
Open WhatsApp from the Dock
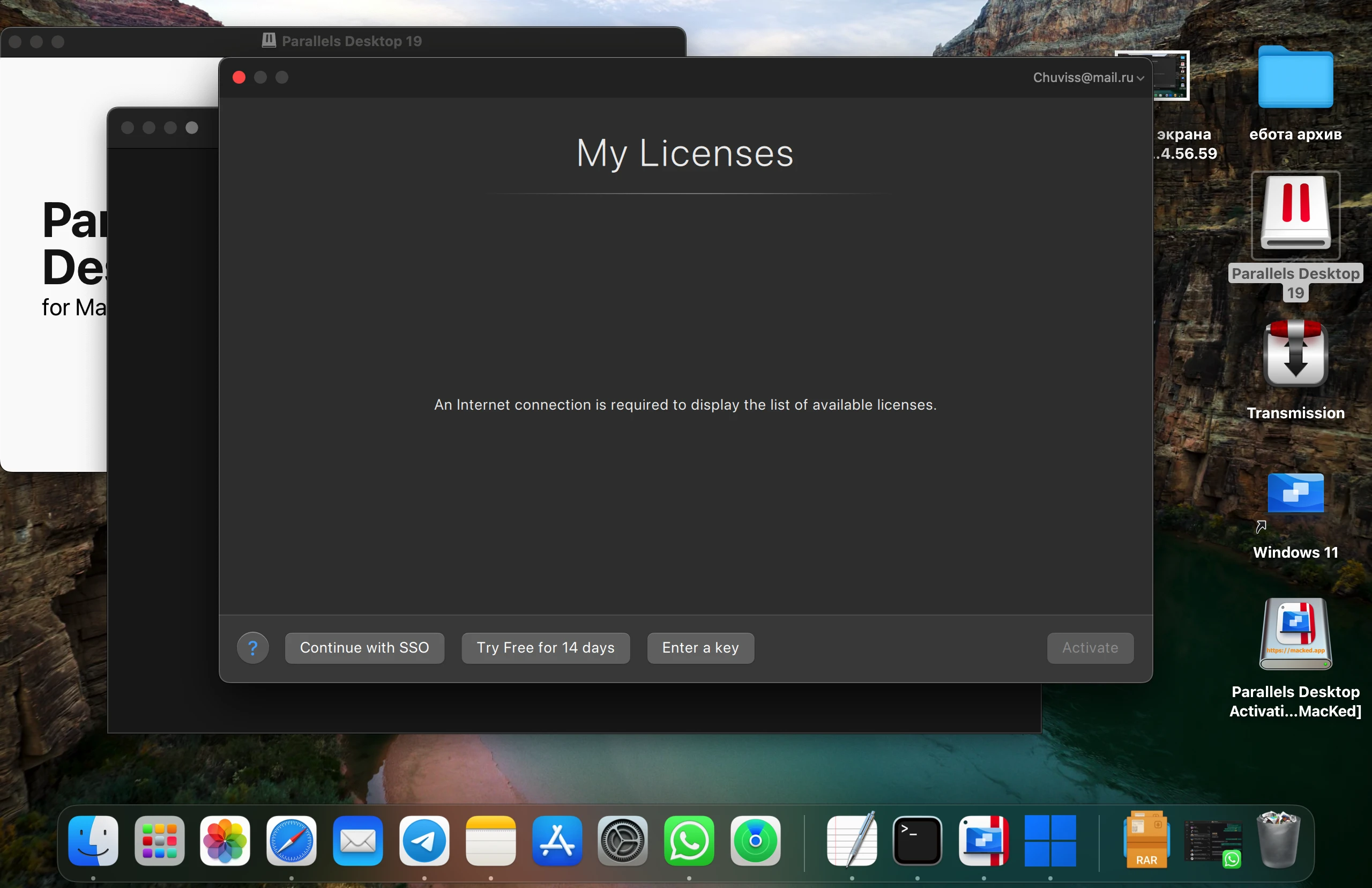tap(689, 840)
